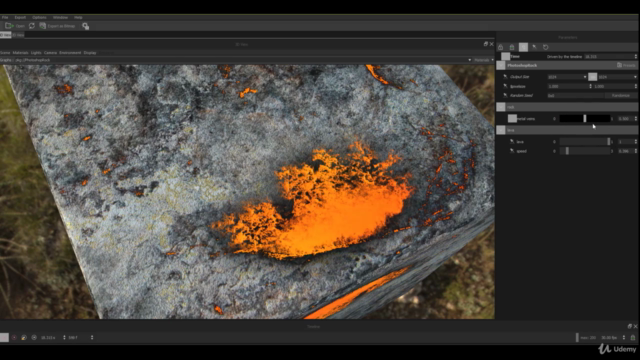Click the lock icon in Parameters toolbar
Screen dimensions: 640x360
click(500, 47)
